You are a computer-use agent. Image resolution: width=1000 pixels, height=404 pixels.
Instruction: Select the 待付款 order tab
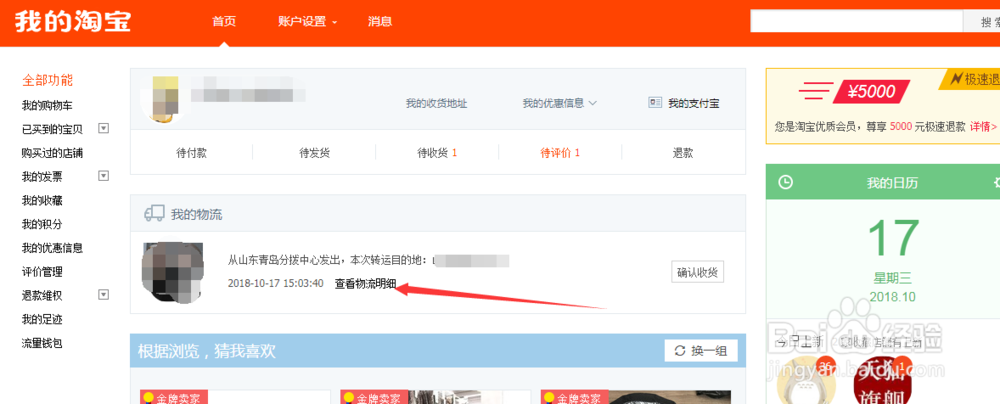click(x=191, y=153)
